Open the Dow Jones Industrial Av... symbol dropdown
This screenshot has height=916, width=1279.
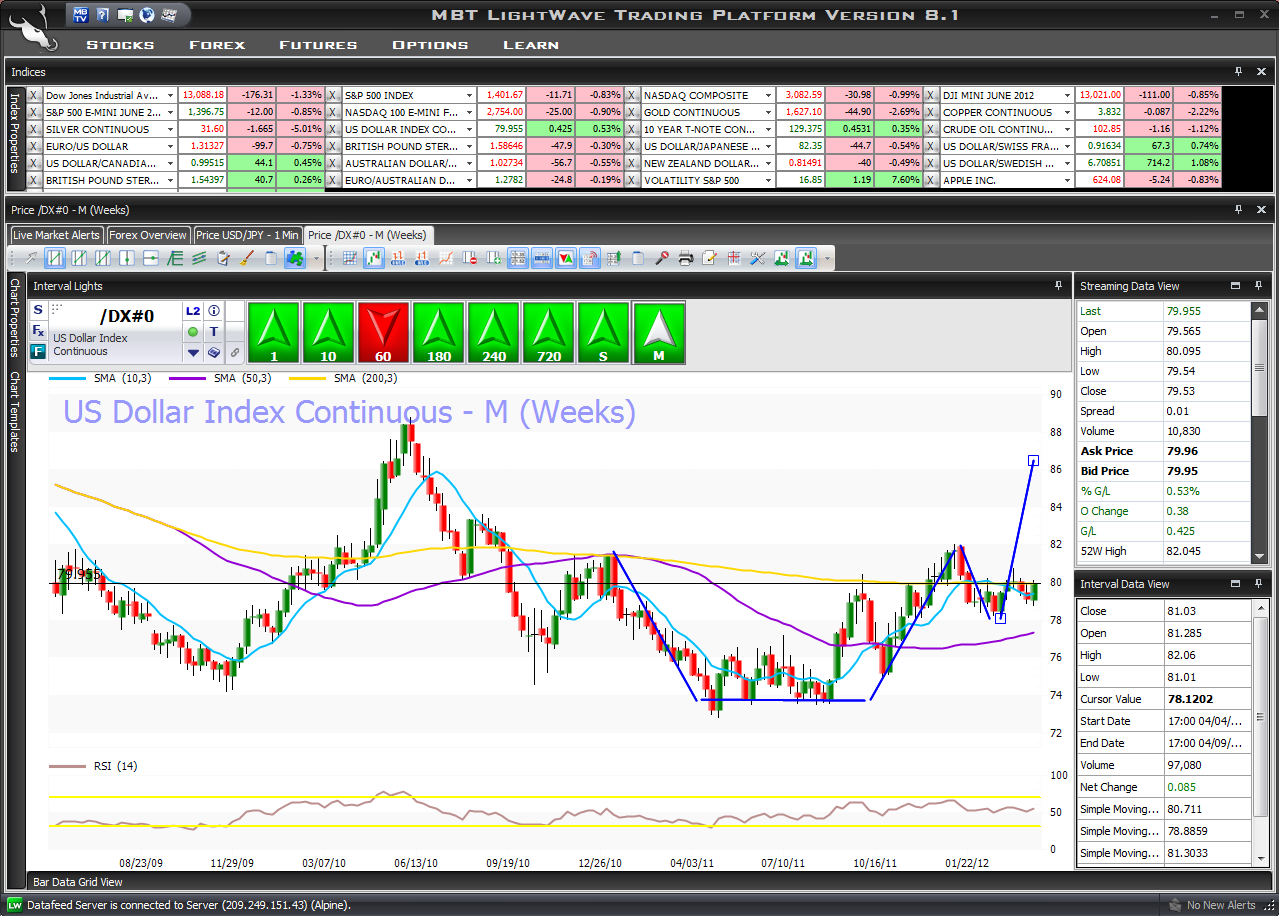tap(171, 95)
